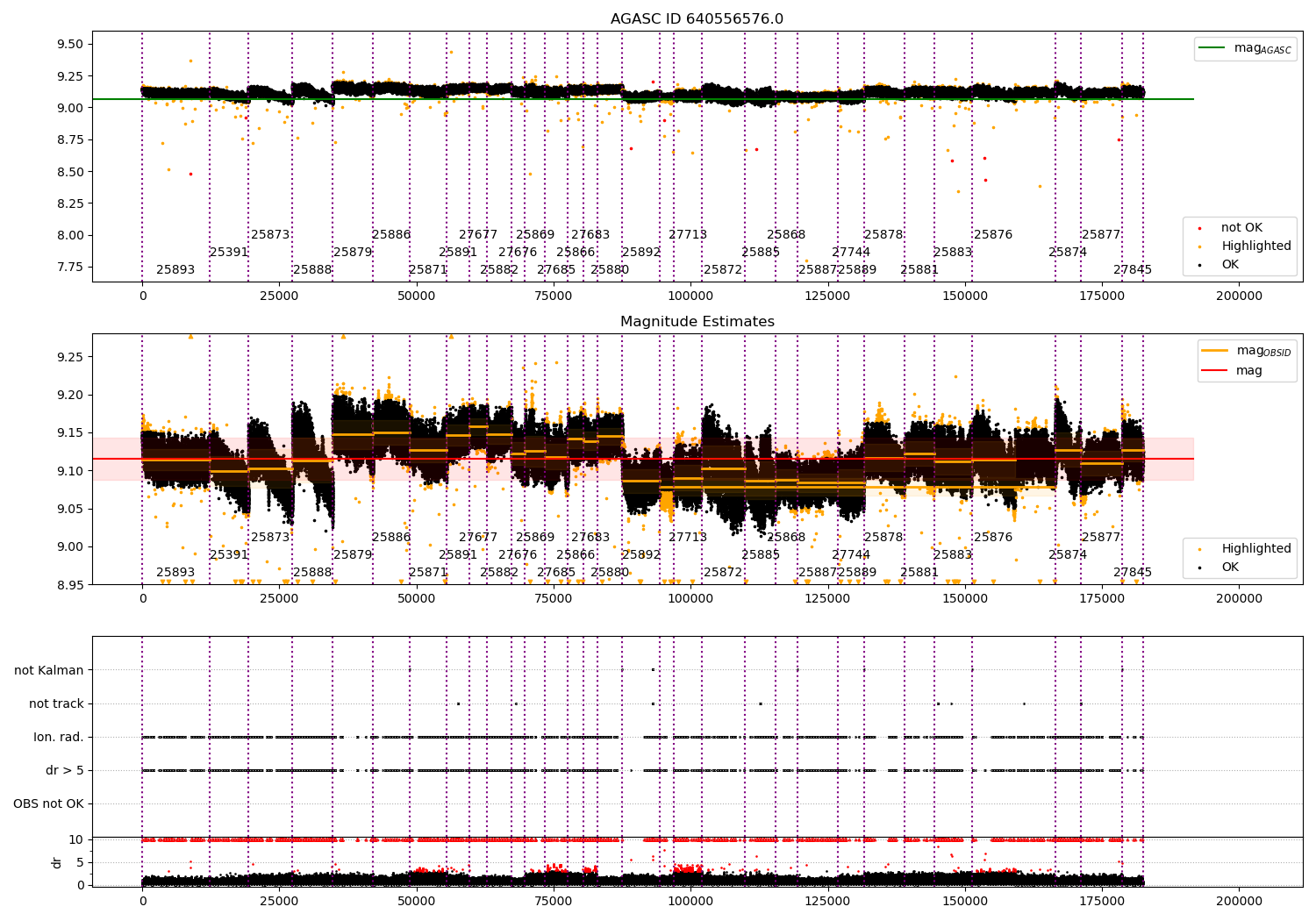Click the '100000' x-axis tick in middle panel
The height and width of the screenshot is (921, 1316).
690,599
